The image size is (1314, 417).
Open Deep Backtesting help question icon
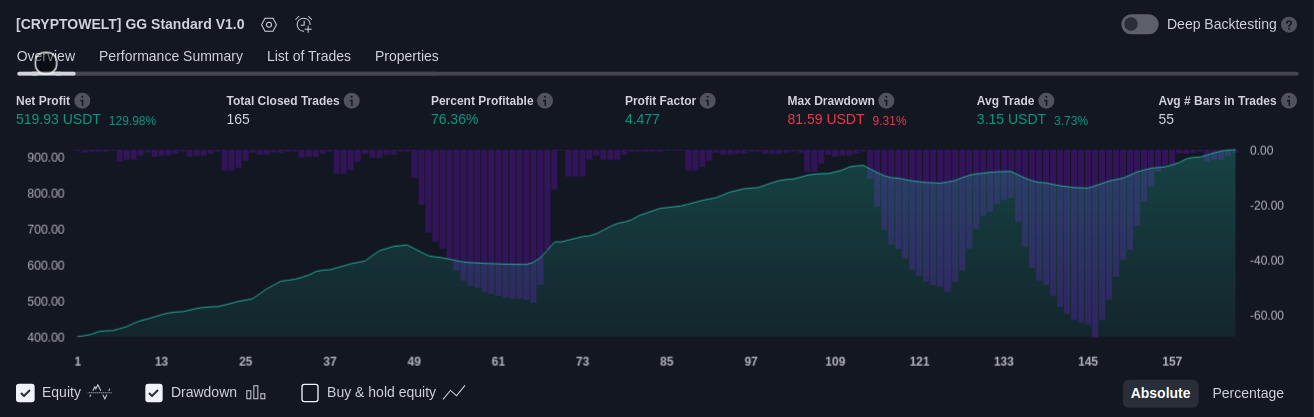[x=1289, y=24]
